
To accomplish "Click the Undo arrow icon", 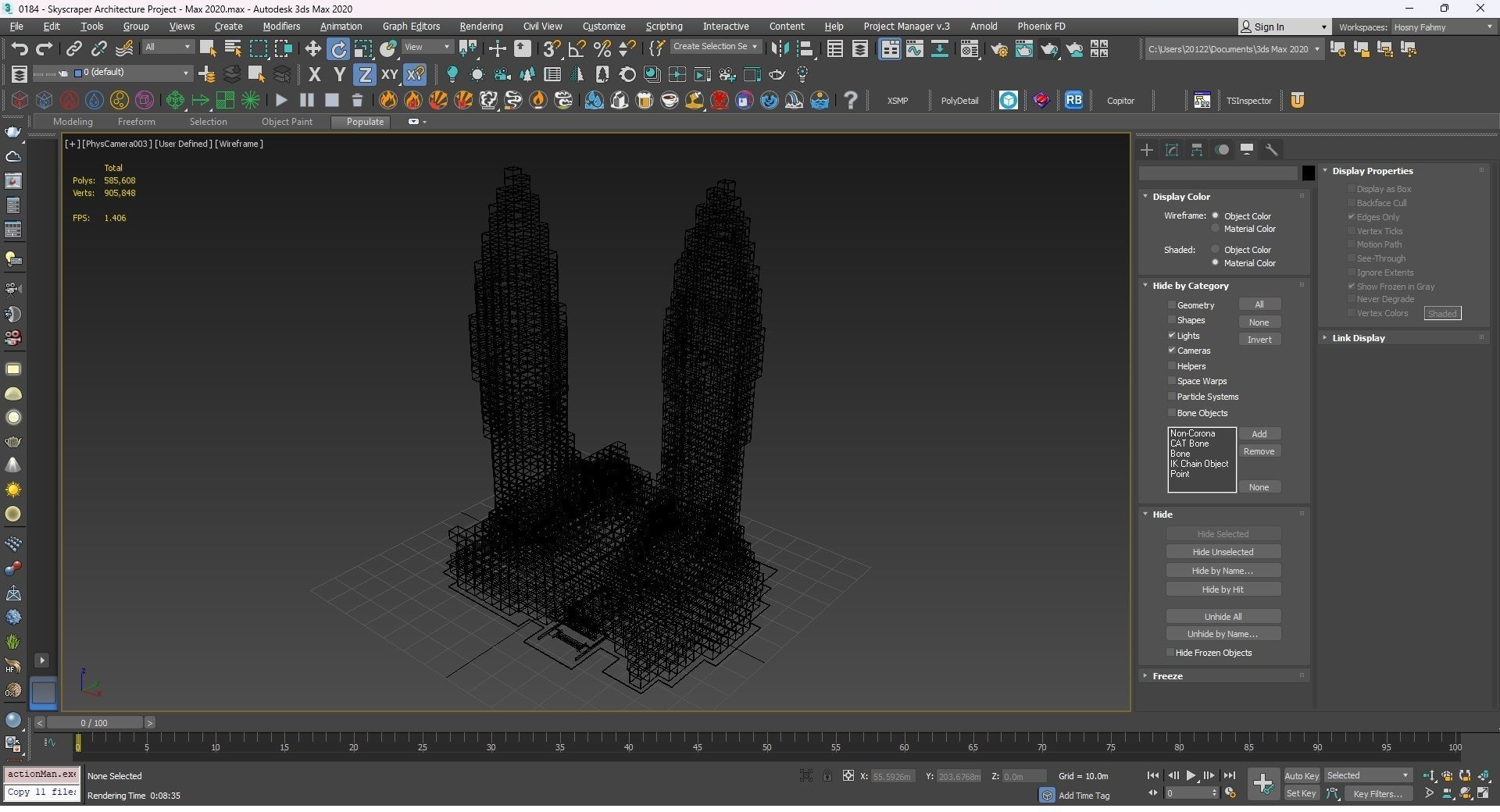I will pyautogui.click(x=19, y=49).
